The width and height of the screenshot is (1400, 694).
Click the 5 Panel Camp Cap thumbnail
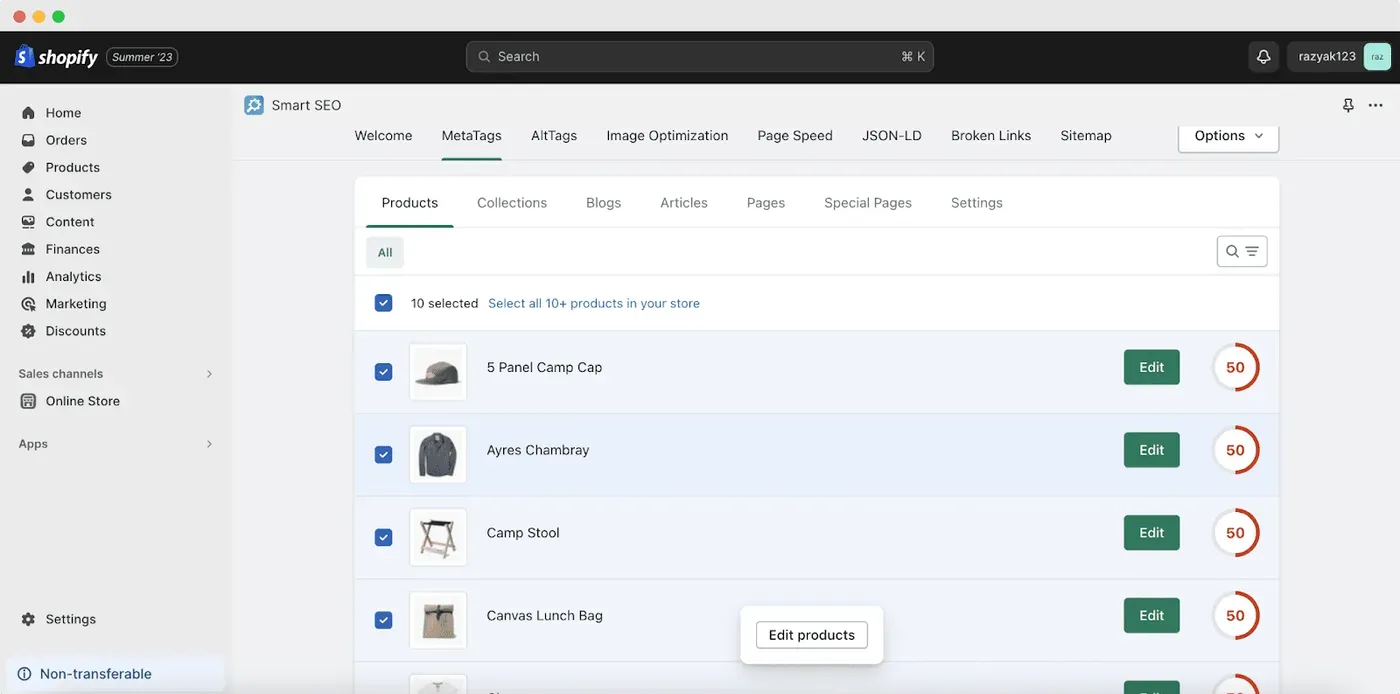(x=438, y=372)
